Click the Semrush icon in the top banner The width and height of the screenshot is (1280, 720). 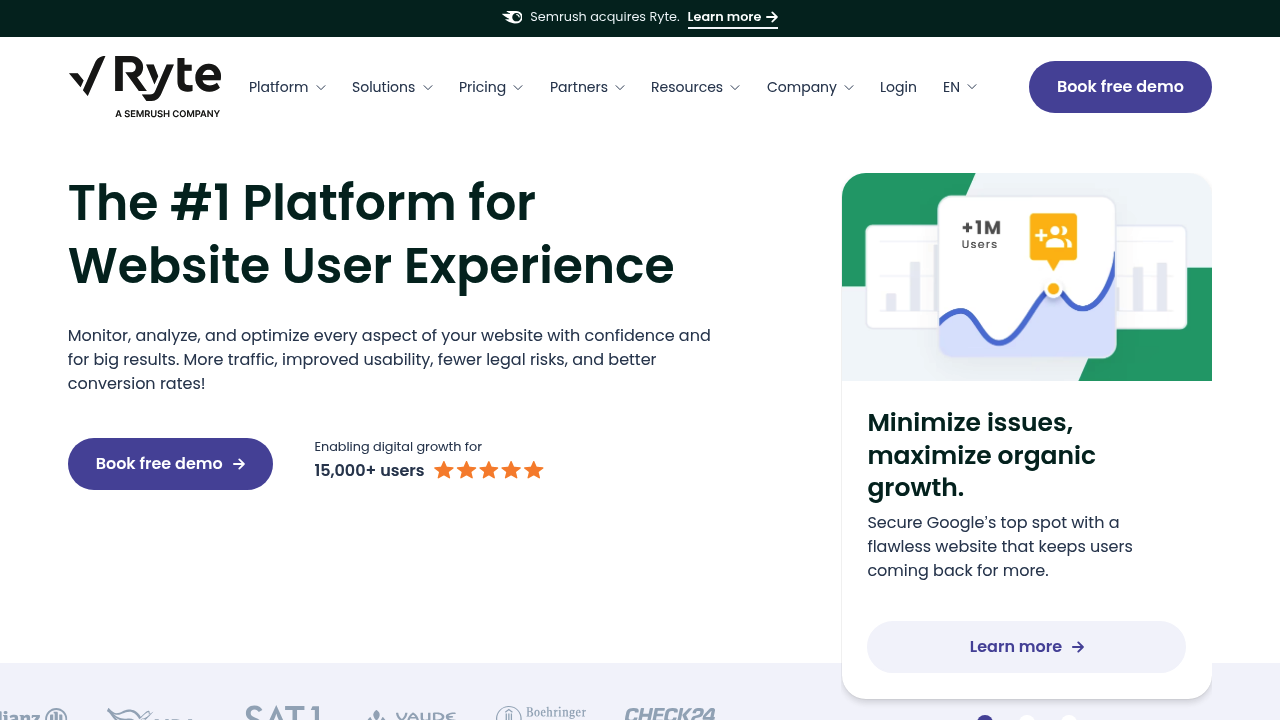click(x=512, y=17)
